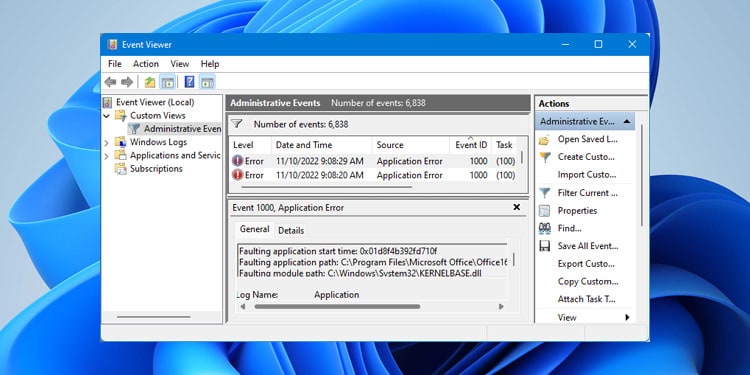
Task: Click the Faulting application path line
Action: click(x=373, y=262)
